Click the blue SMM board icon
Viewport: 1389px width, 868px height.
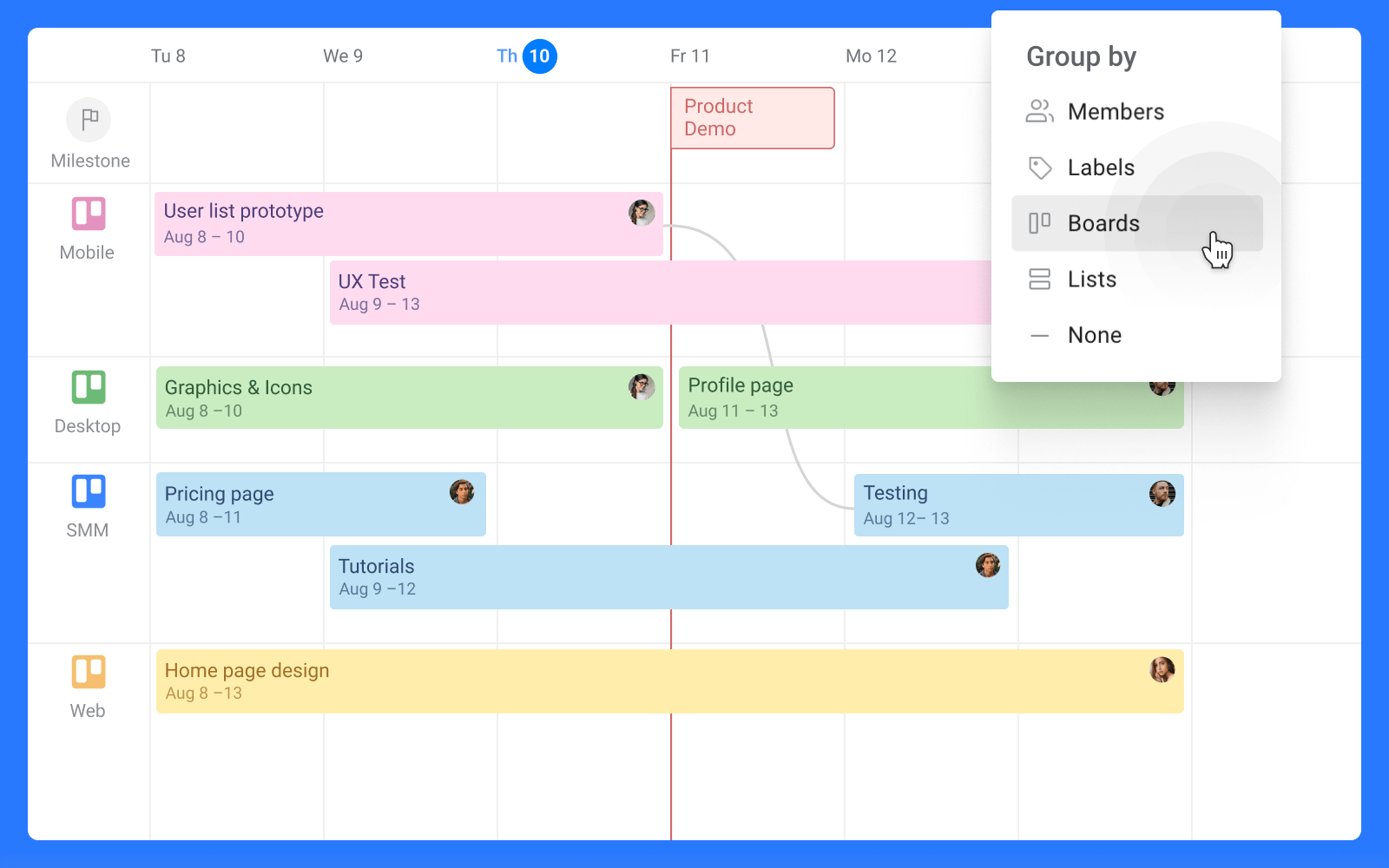[88, 490]
